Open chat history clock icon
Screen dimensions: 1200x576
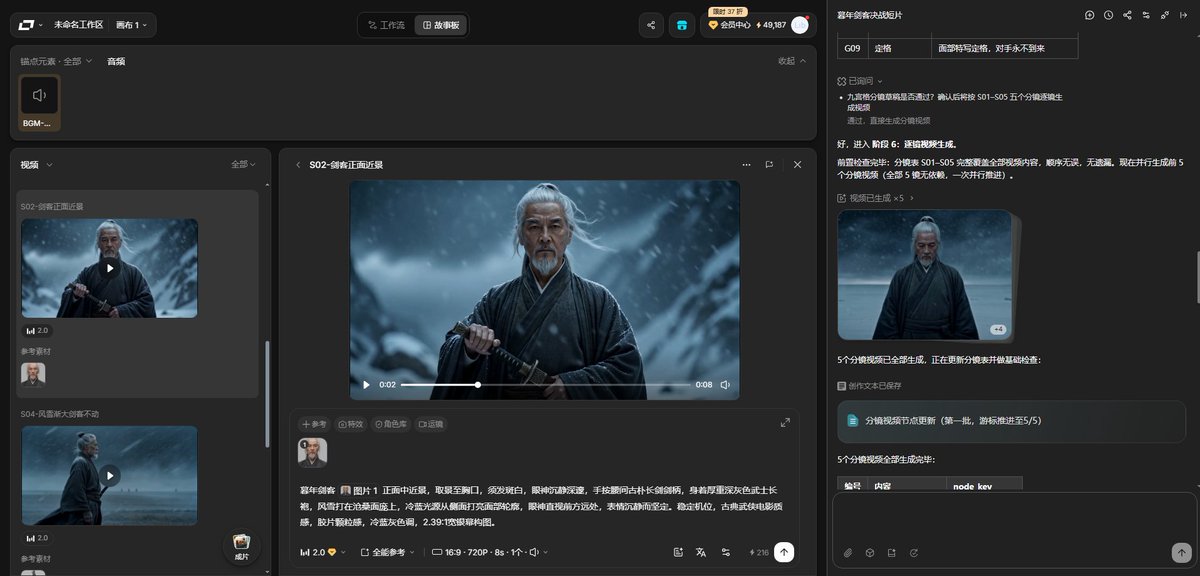tap(1108, 15)
